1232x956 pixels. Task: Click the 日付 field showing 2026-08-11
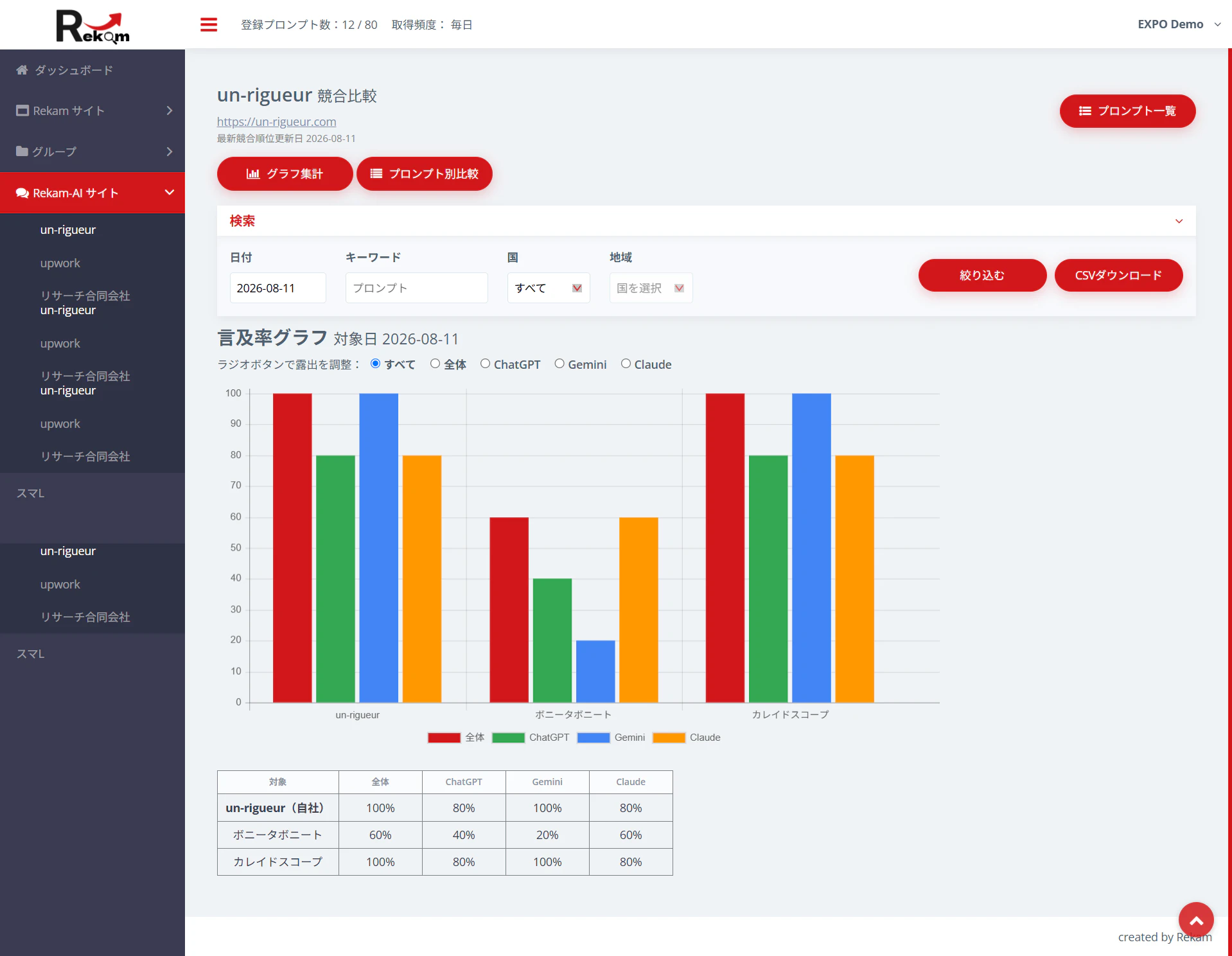point(277,288)
